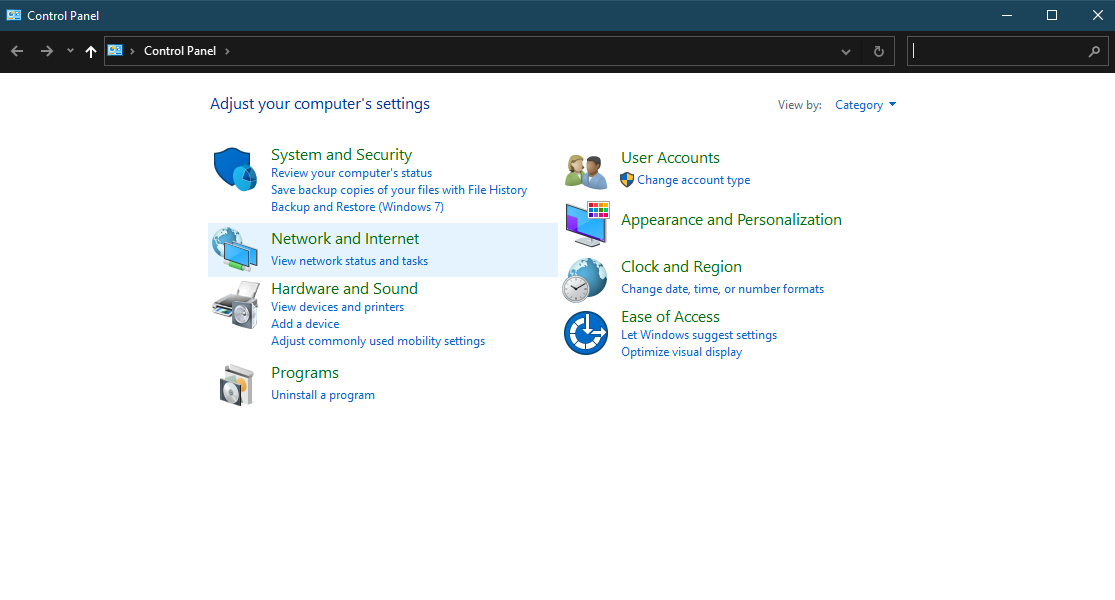Click Backup and Restore (Windows 7) link
1115x600 pixels.
(x=357, y=207)
